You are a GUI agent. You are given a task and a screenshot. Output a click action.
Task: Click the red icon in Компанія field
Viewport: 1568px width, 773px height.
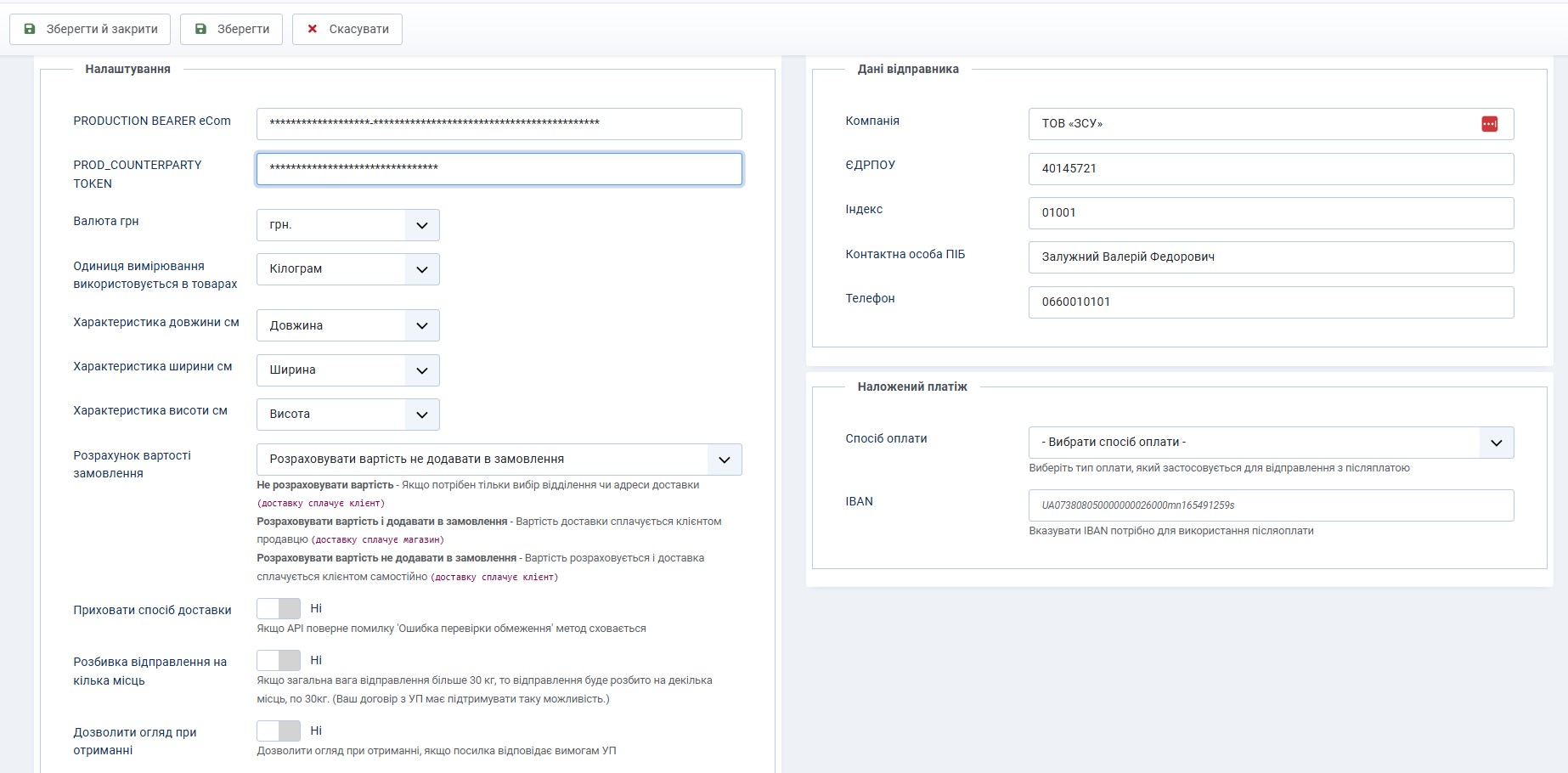(1489, 124)
